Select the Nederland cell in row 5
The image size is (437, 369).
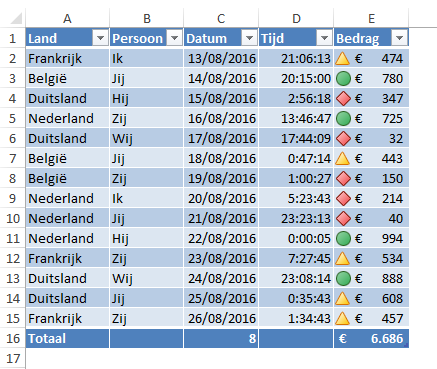(x=67, y=119)
